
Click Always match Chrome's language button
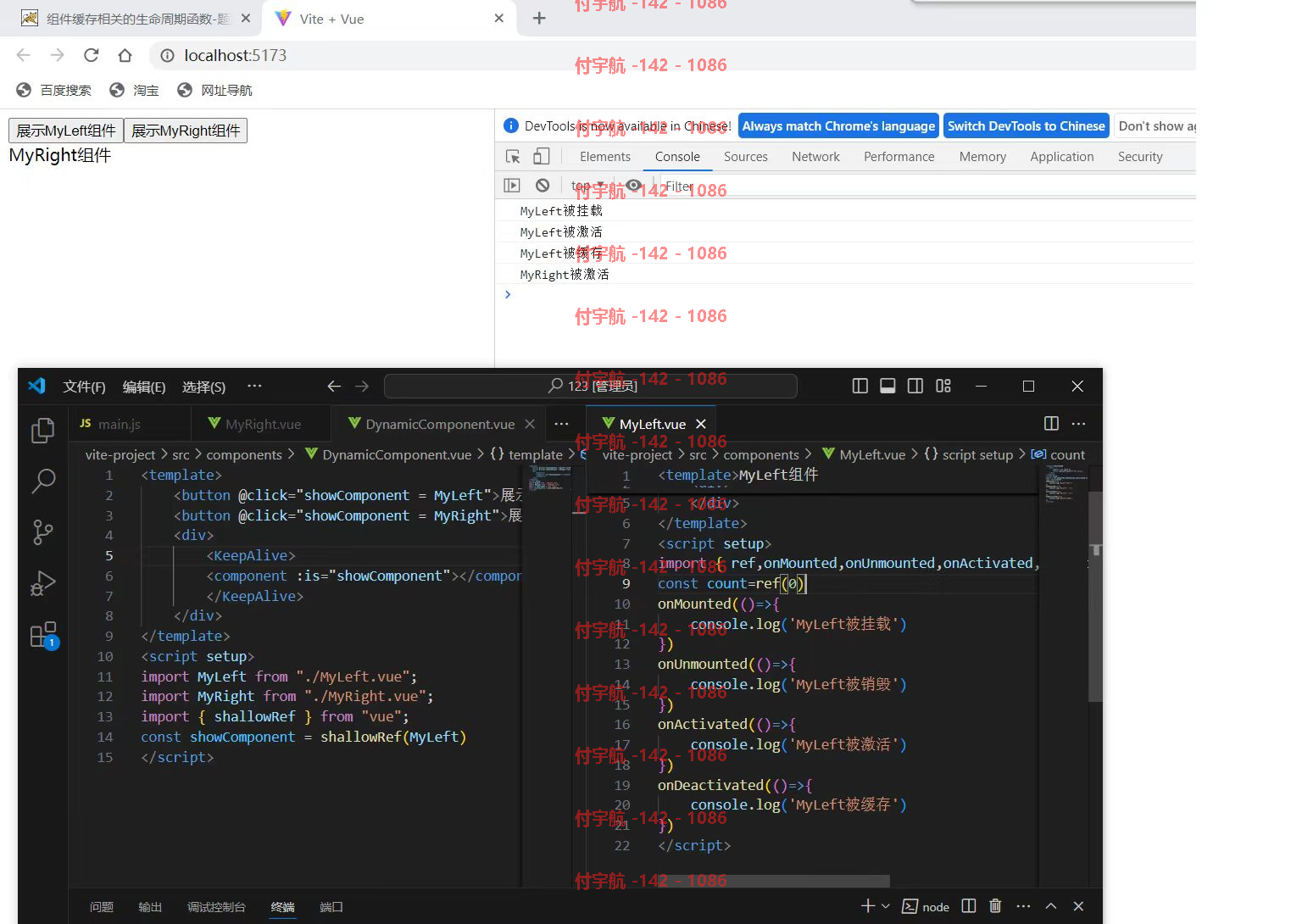point(838,126)
